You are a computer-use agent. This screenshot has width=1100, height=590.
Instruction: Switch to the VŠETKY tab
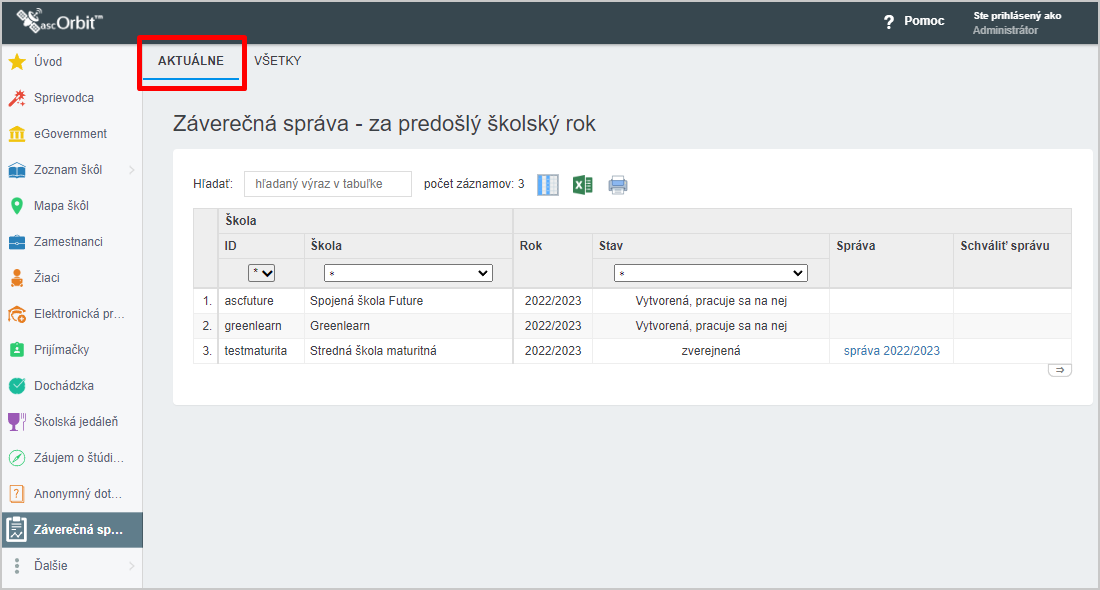(277, 61)
